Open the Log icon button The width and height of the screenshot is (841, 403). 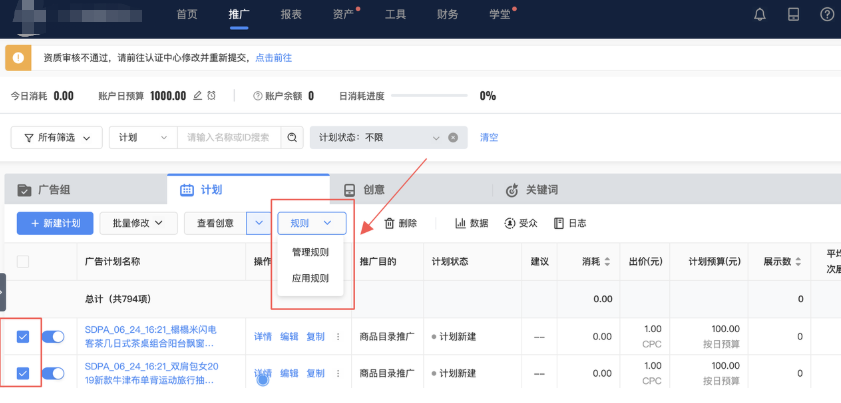click(x=570, y=223)
